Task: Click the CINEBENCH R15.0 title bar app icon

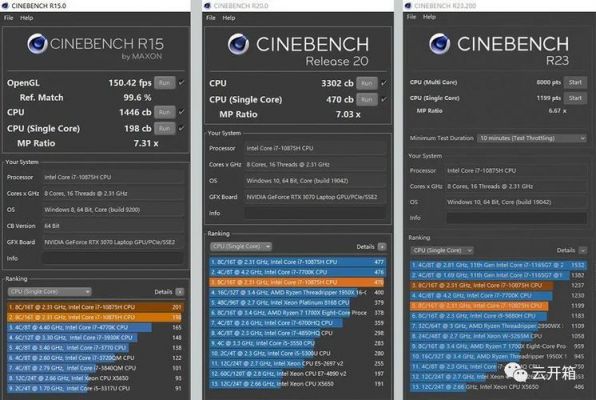Action: [x=5, y=6]
